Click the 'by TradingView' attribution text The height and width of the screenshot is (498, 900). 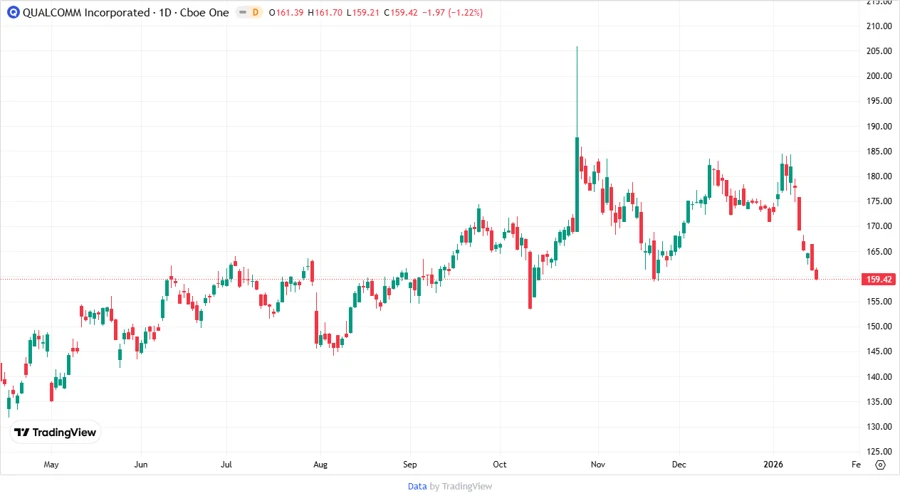(x=461, y=487)
